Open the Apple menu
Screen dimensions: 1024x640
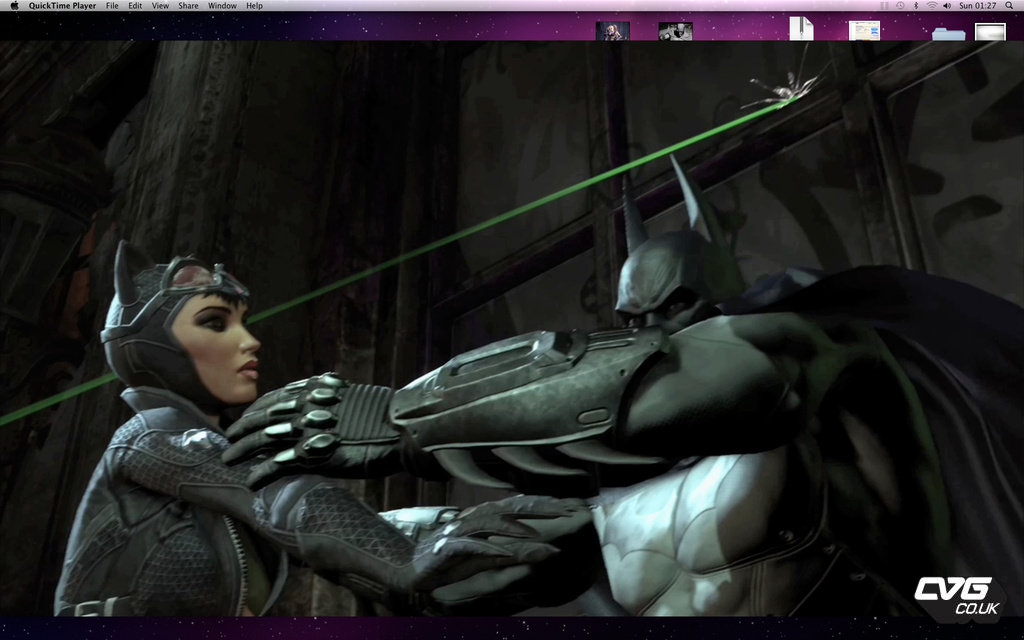tap(14, 6)
